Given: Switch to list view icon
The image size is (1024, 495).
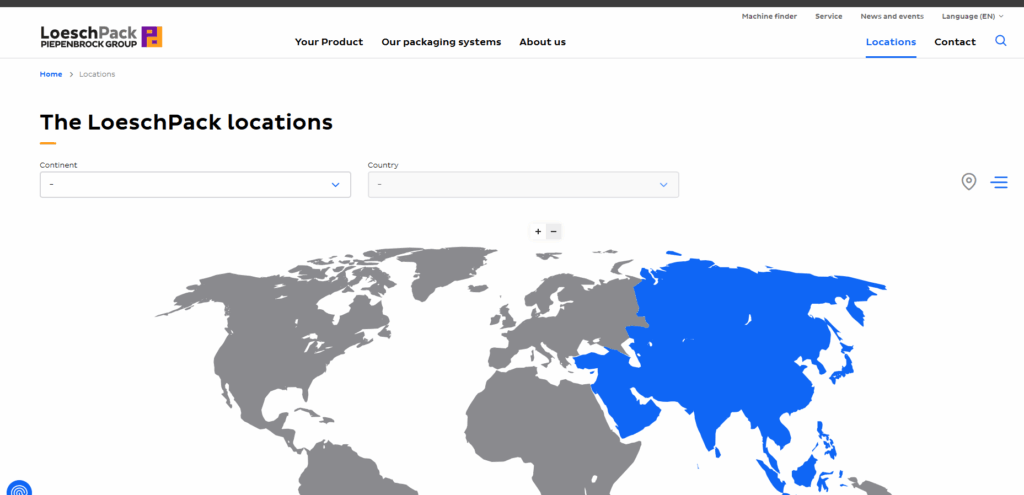Looking at the screenshot, I should coord(999,182).
